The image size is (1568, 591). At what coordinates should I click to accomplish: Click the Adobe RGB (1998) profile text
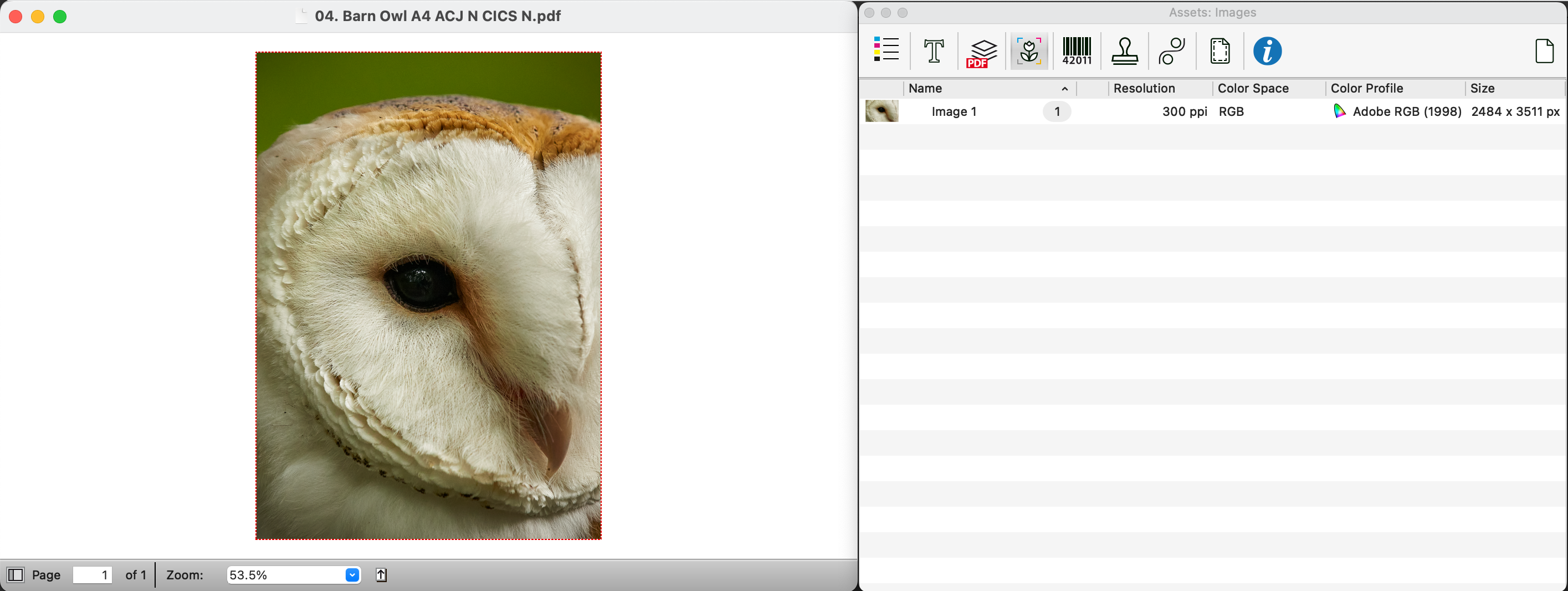tap(1407, 111)
